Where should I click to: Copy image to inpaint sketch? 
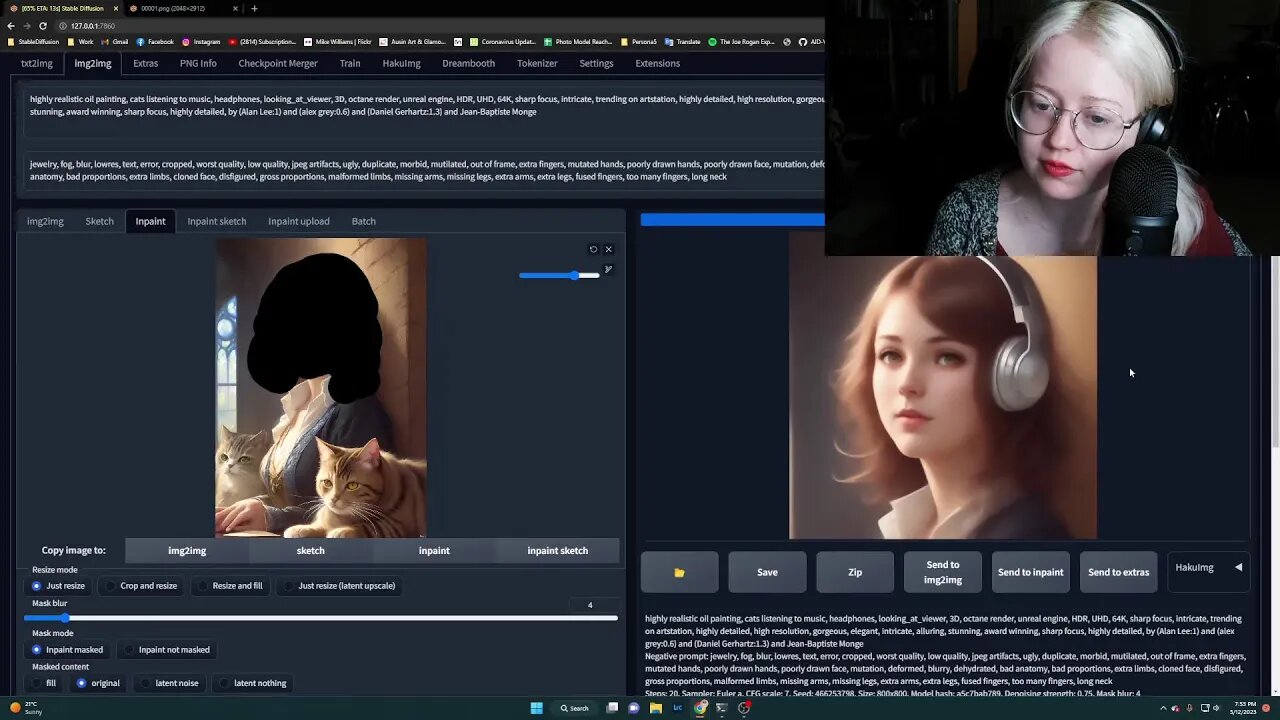[558, 551]
